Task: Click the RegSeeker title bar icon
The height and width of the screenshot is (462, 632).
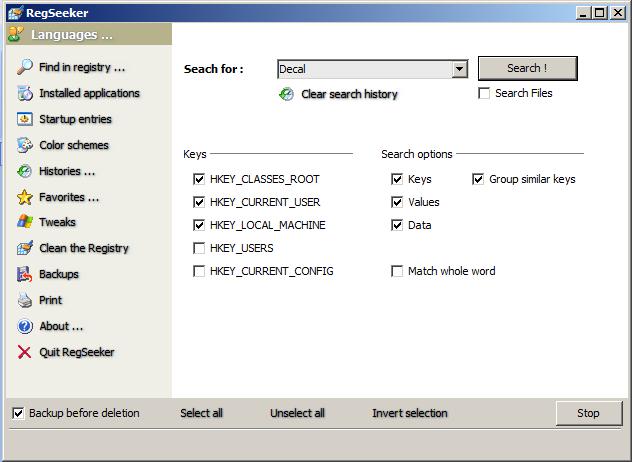Action: pyautogui.click(x=15, y=13)
